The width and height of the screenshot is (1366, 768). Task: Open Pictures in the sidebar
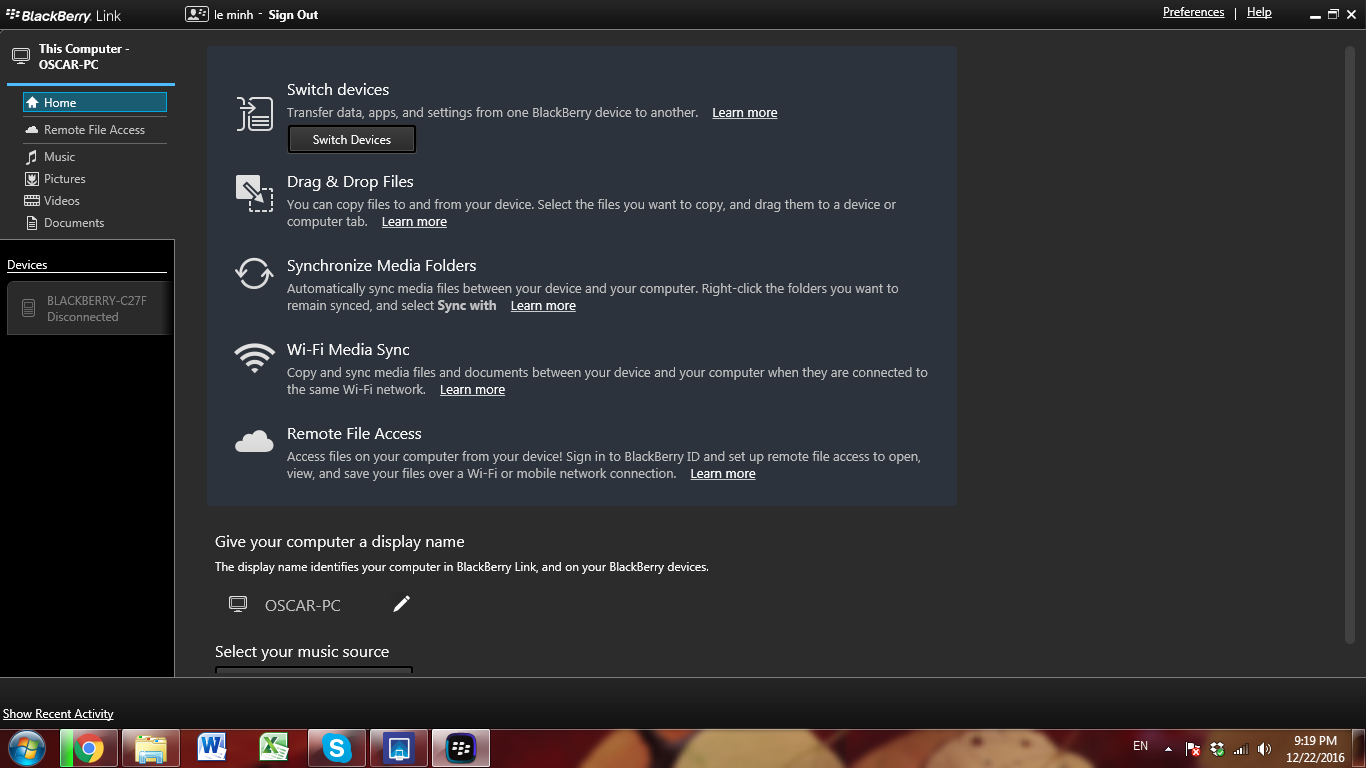tap(64, 179)
